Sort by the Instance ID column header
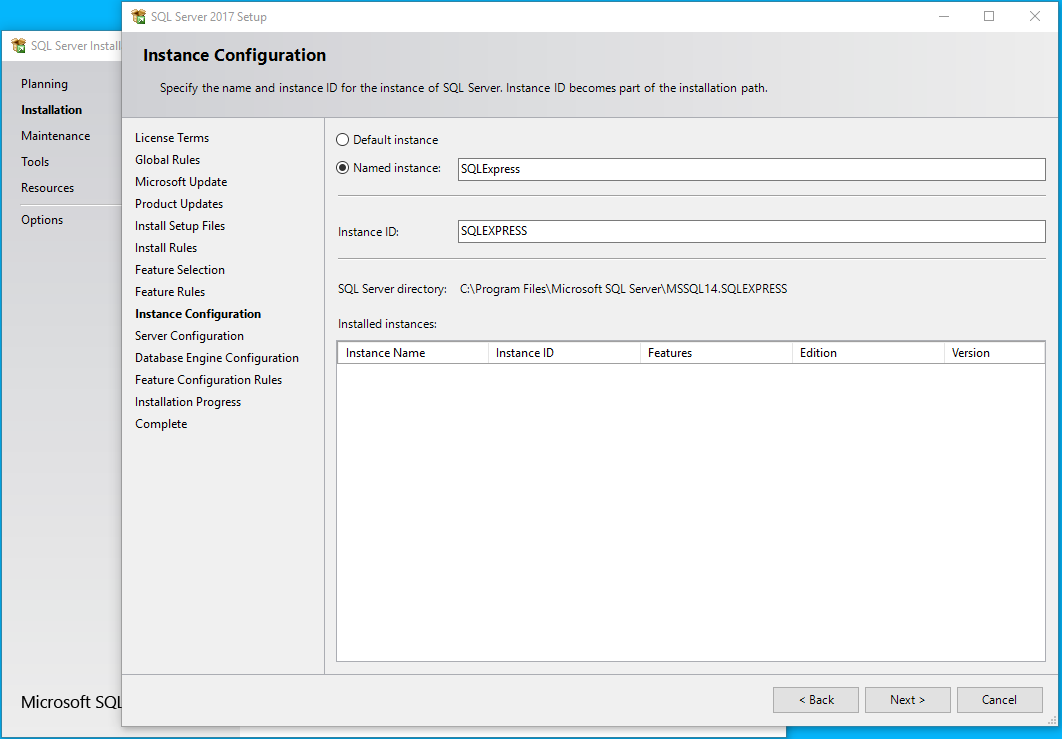The width and height of the screenshot is (1062, 739). point(564,353)
